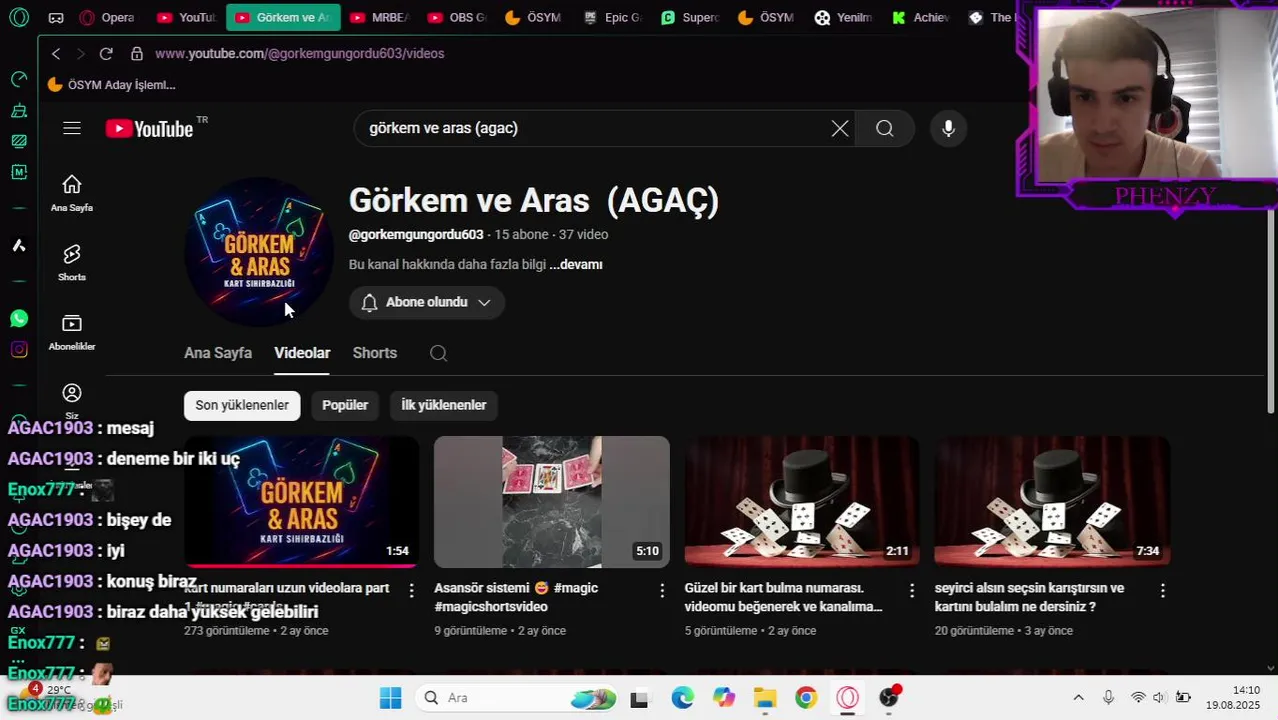Click the site lock icon in the address bar
The height and width of the screenshot is (720, 1278).
(x=136, y=53)
